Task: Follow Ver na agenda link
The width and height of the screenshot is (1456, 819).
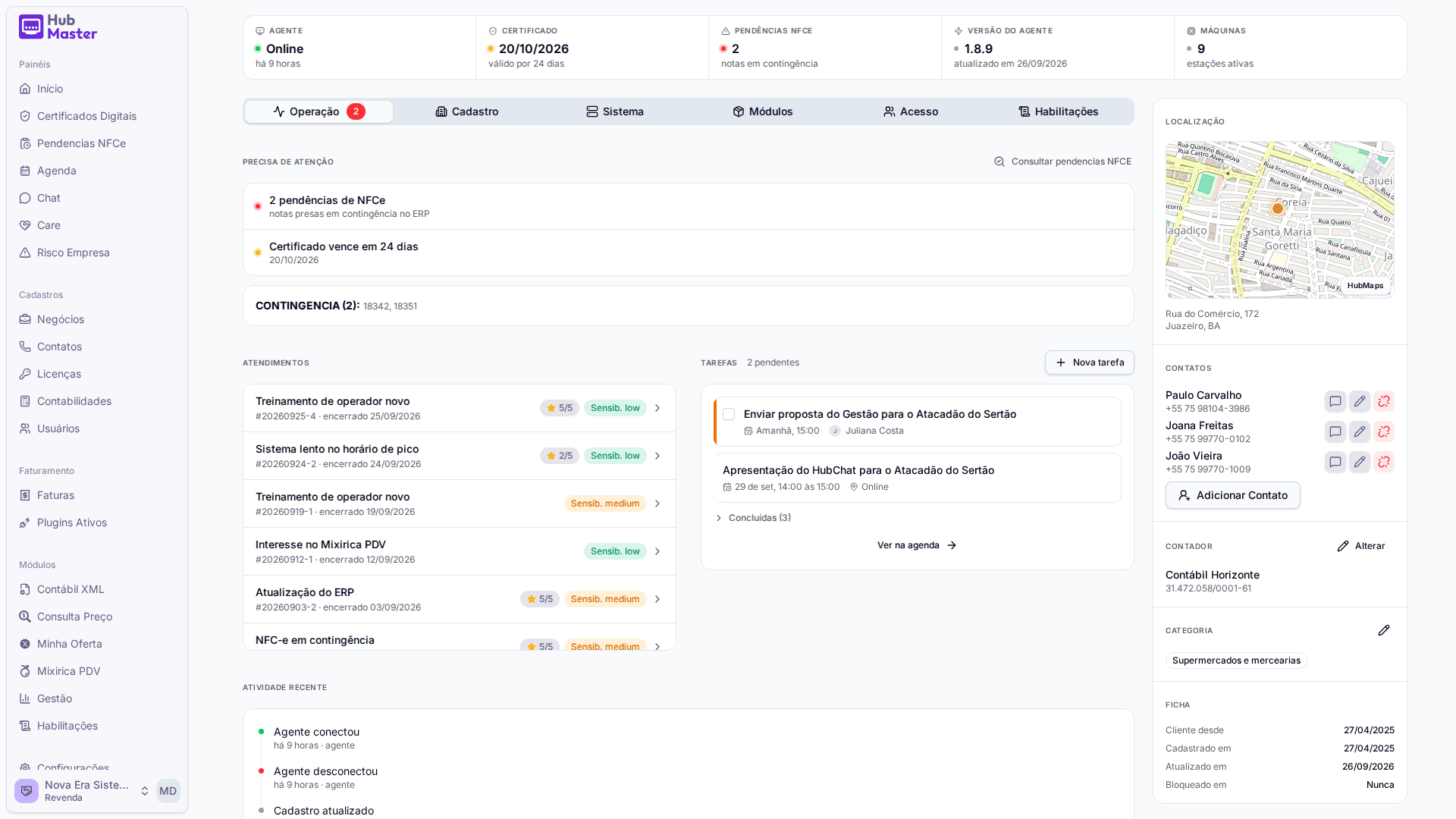Action: 917,545
